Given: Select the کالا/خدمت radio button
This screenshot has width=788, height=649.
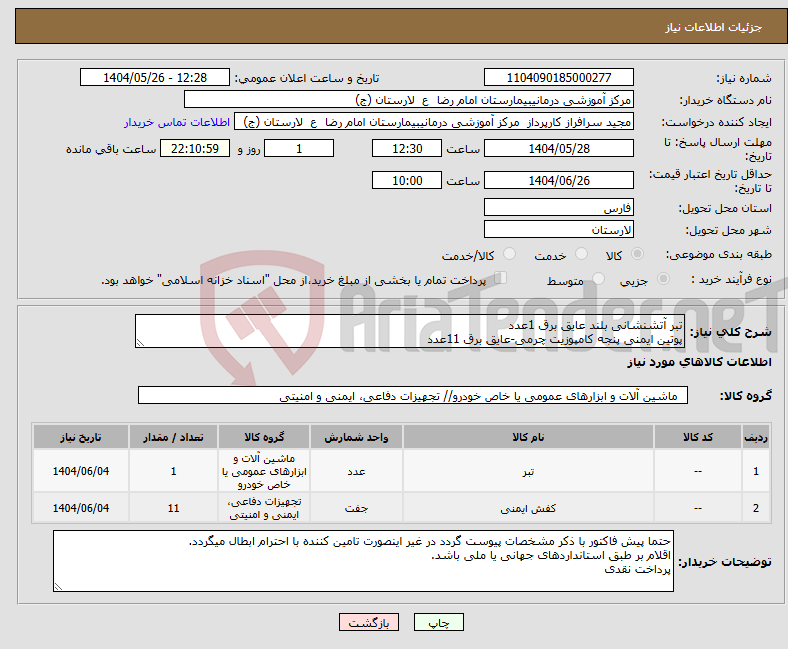Looking at the screenshot, I should tap(510, 254).
